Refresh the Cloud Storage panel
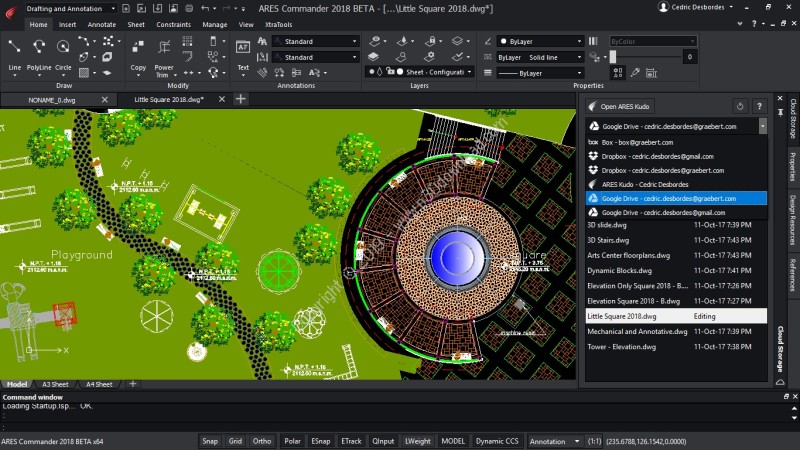 (x=740, y=106)
